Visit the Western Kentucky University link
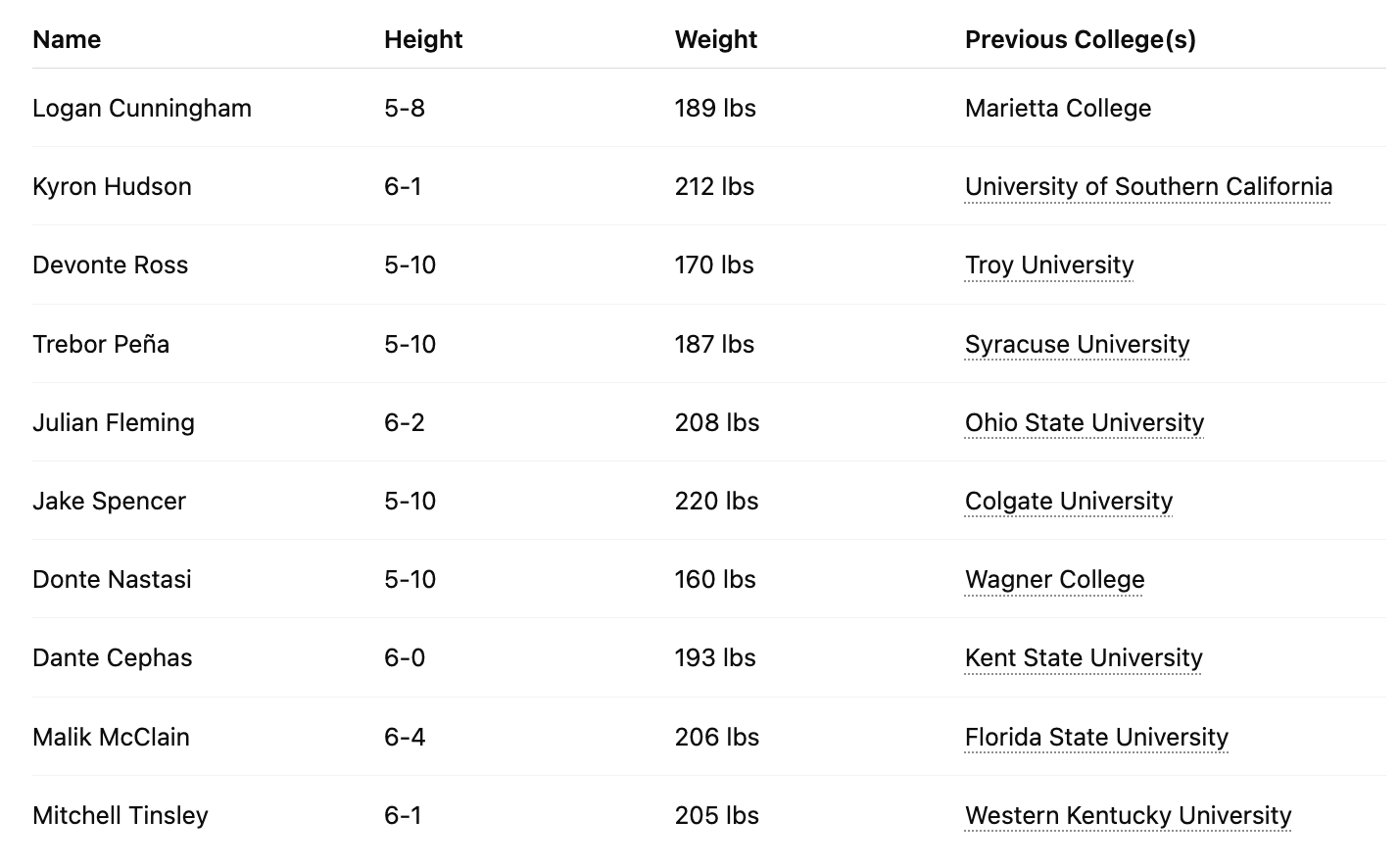This screenshot has width=1399, height=868. [1128, 816]
